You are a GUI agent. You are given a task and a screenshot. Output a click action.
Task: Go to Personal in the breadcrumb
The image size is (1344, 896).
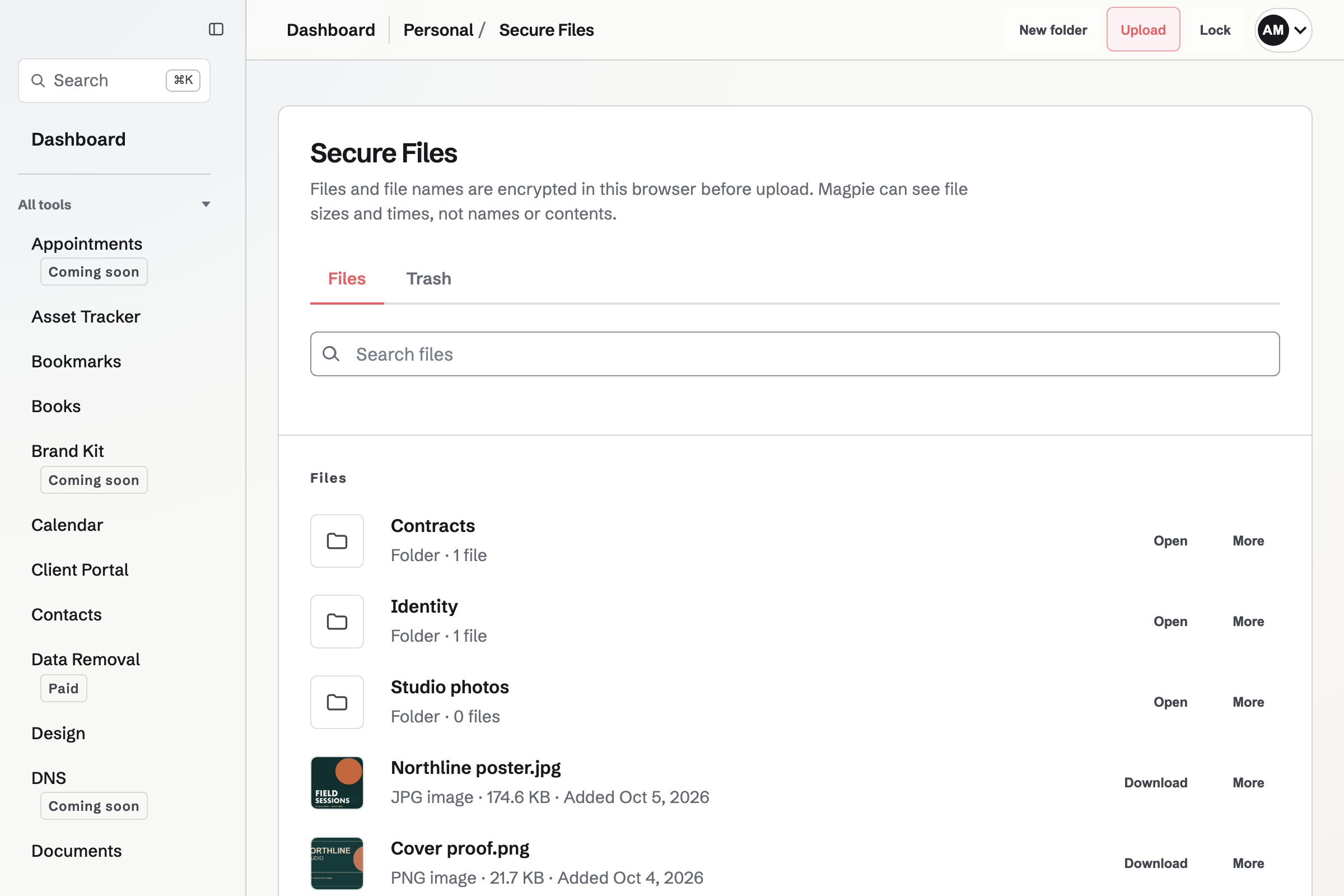coord(438,30)
